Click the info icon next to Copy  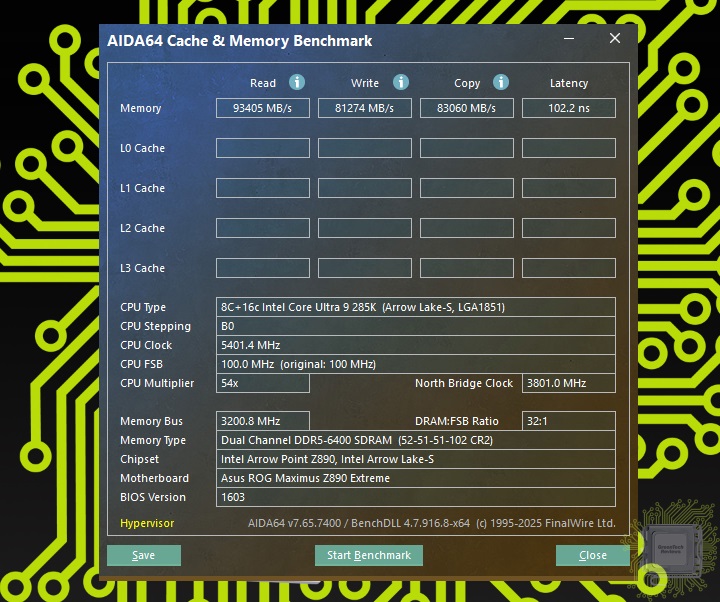tap(501, 83)
